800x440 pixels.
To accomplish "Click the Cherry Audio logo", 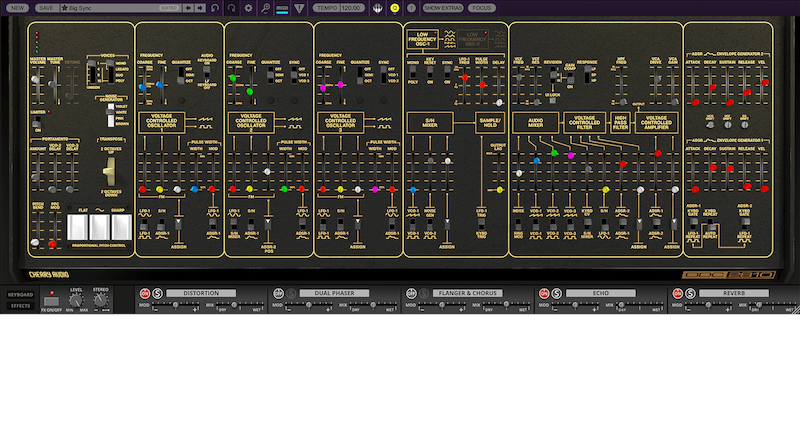I will pos(49,275).
